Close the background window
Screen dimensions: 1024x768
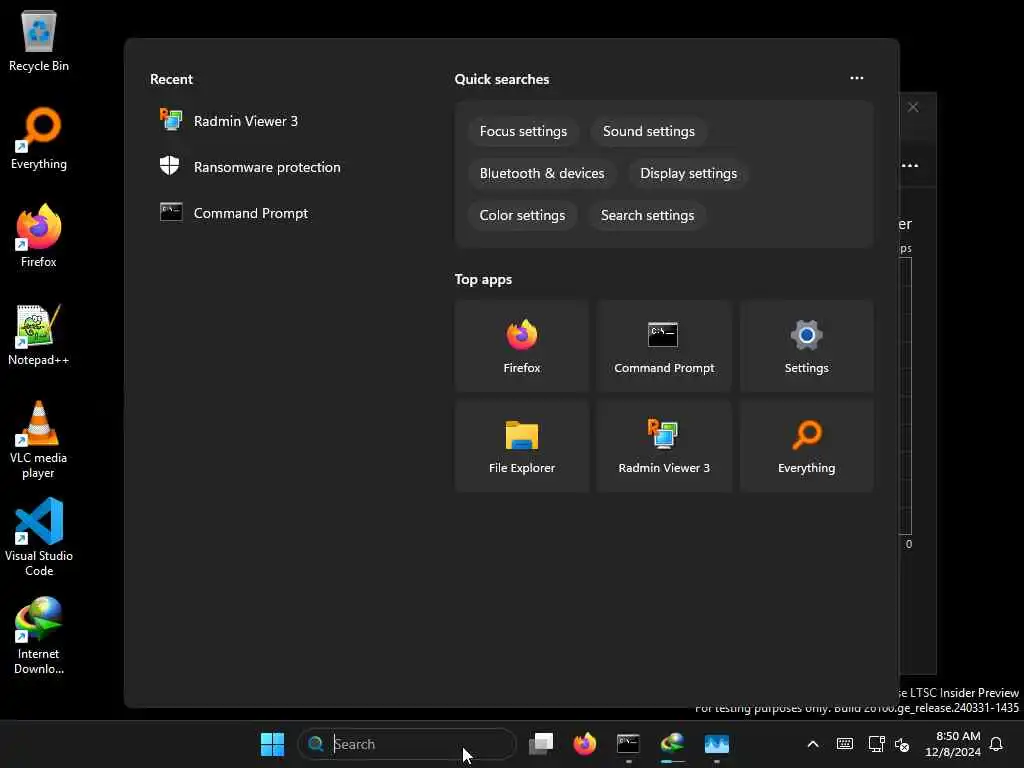coord(913,107)
